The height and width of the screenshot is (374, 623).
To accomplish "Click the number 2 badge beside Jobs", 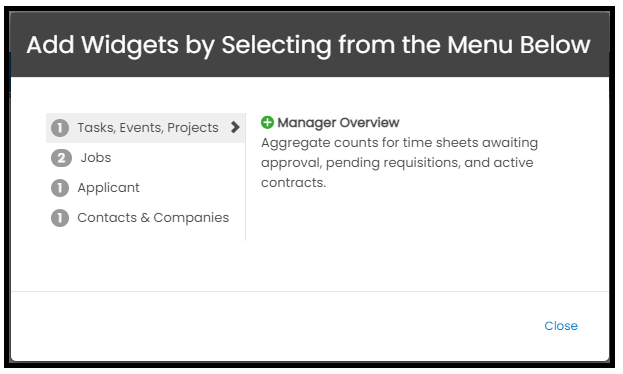I will [x=61, y=158].
